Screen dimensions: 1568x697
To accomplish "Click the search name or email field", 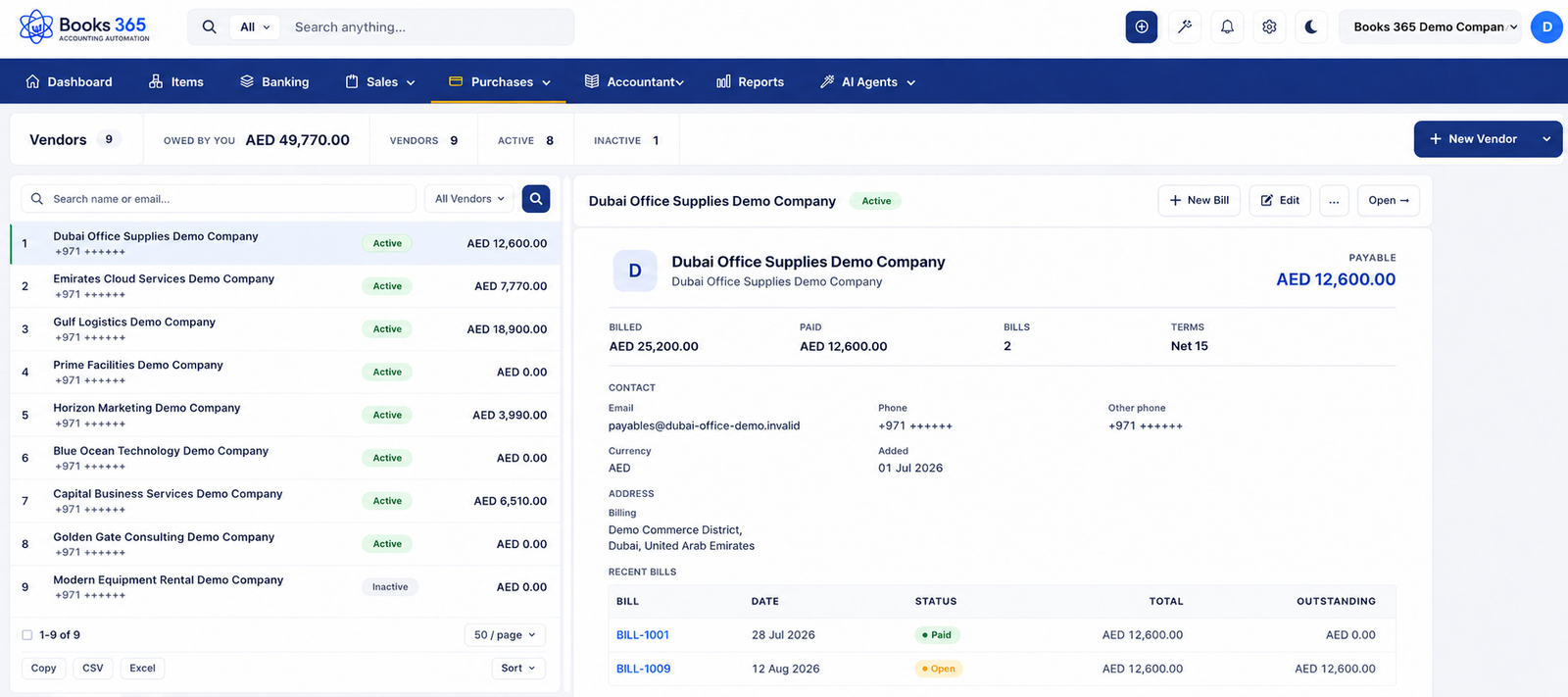I will (219, 199).
